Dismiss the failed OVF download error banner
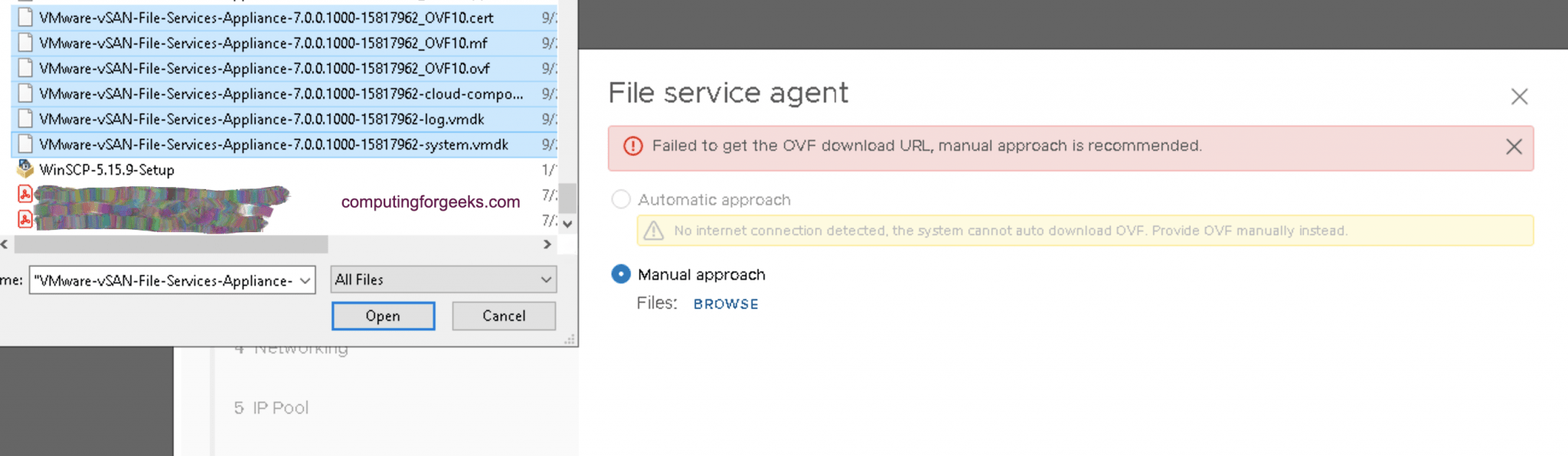Viewport: 1568px width, 456px height. 1513,146
